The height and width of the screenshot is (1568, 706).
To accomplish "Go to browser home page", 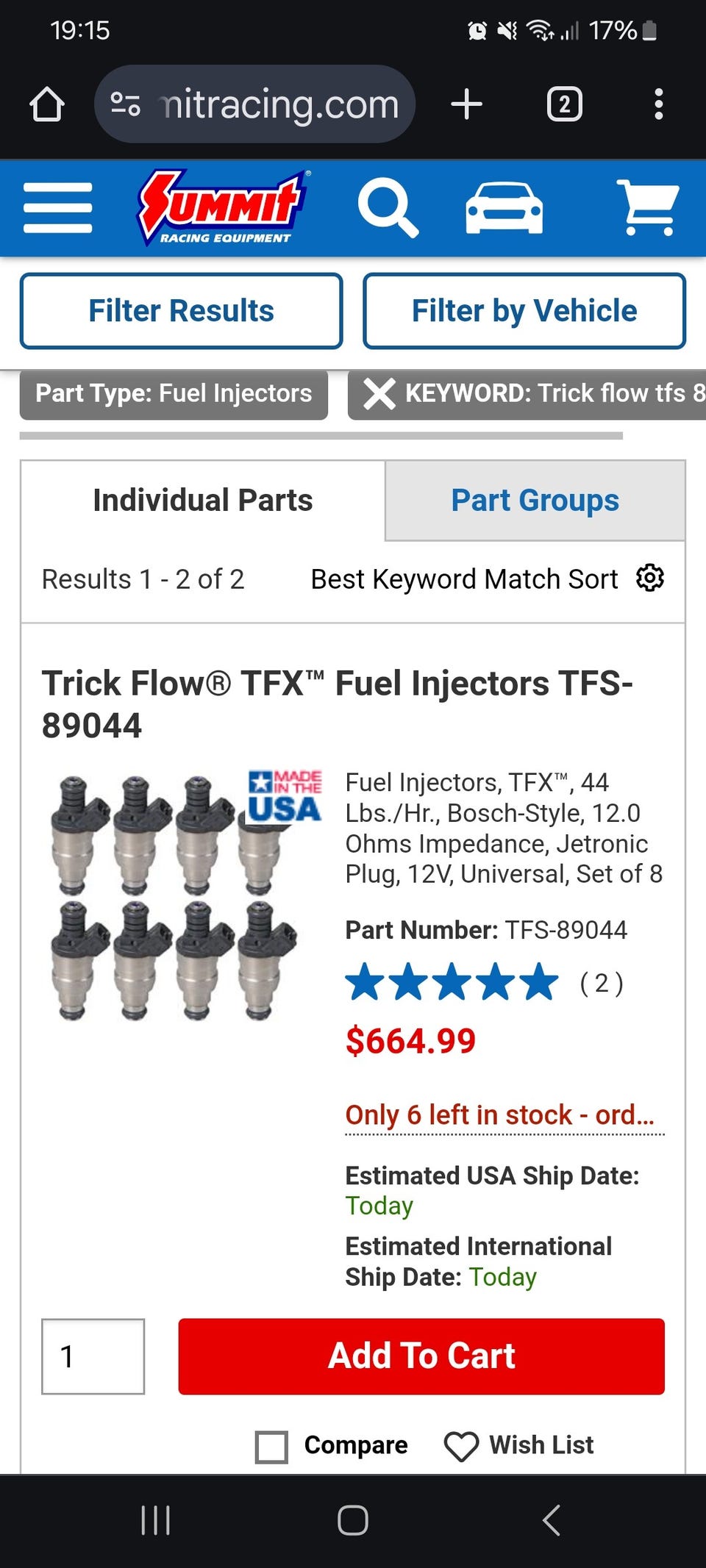I will pyautogui.click(x=47, y=104).
